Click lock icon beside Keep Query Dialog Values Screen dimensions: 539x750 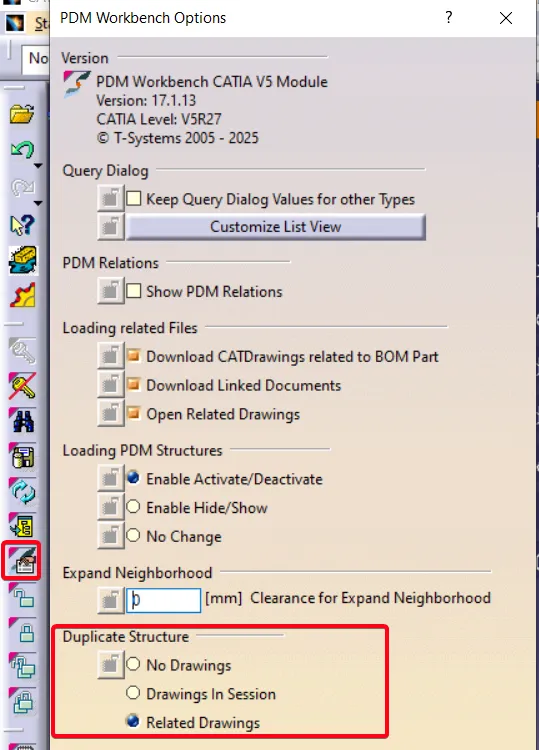110,198
